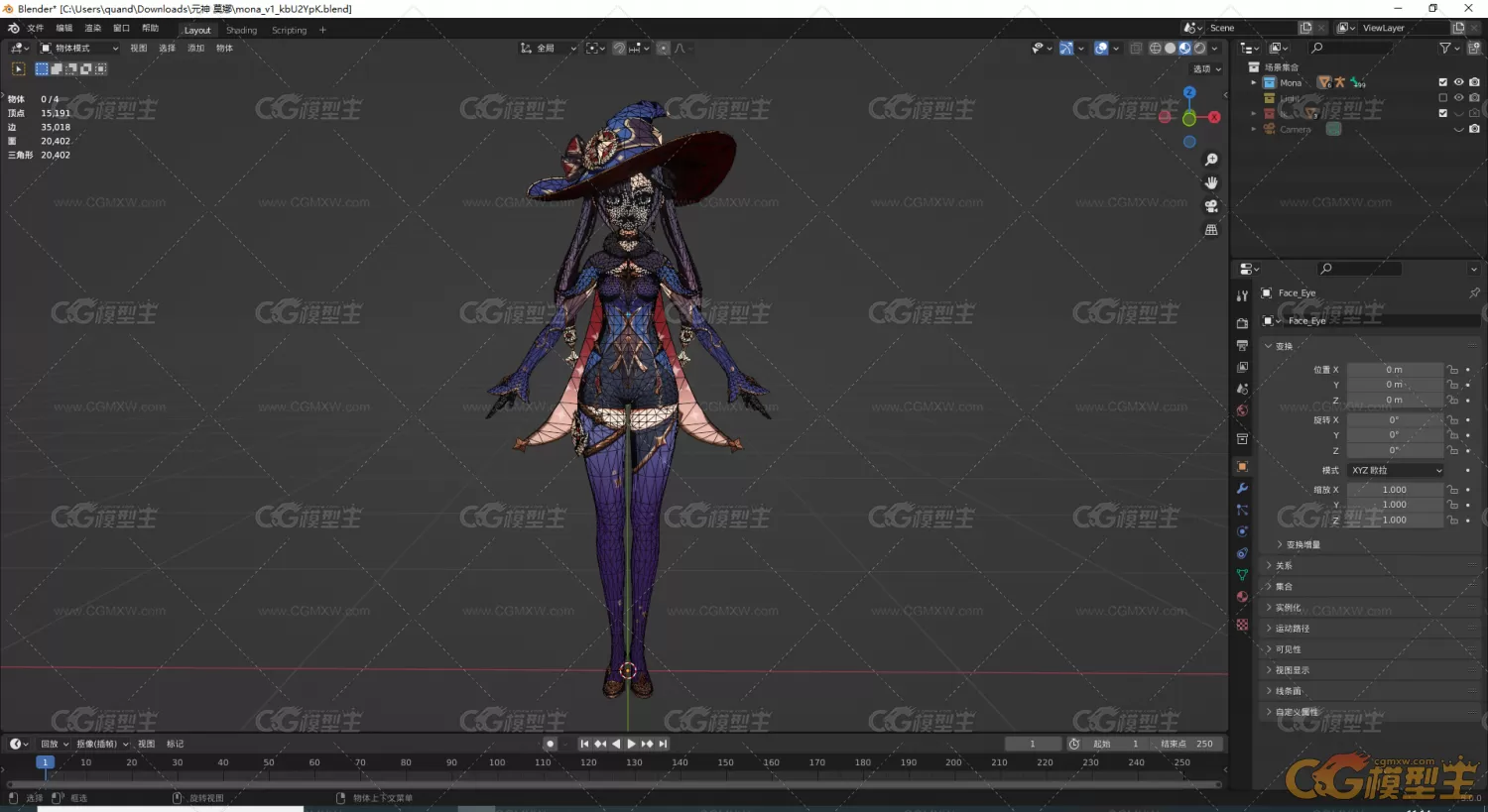Open the Modifier properties wrench tab
1488x812 pixels.
tap(1242, 488)
